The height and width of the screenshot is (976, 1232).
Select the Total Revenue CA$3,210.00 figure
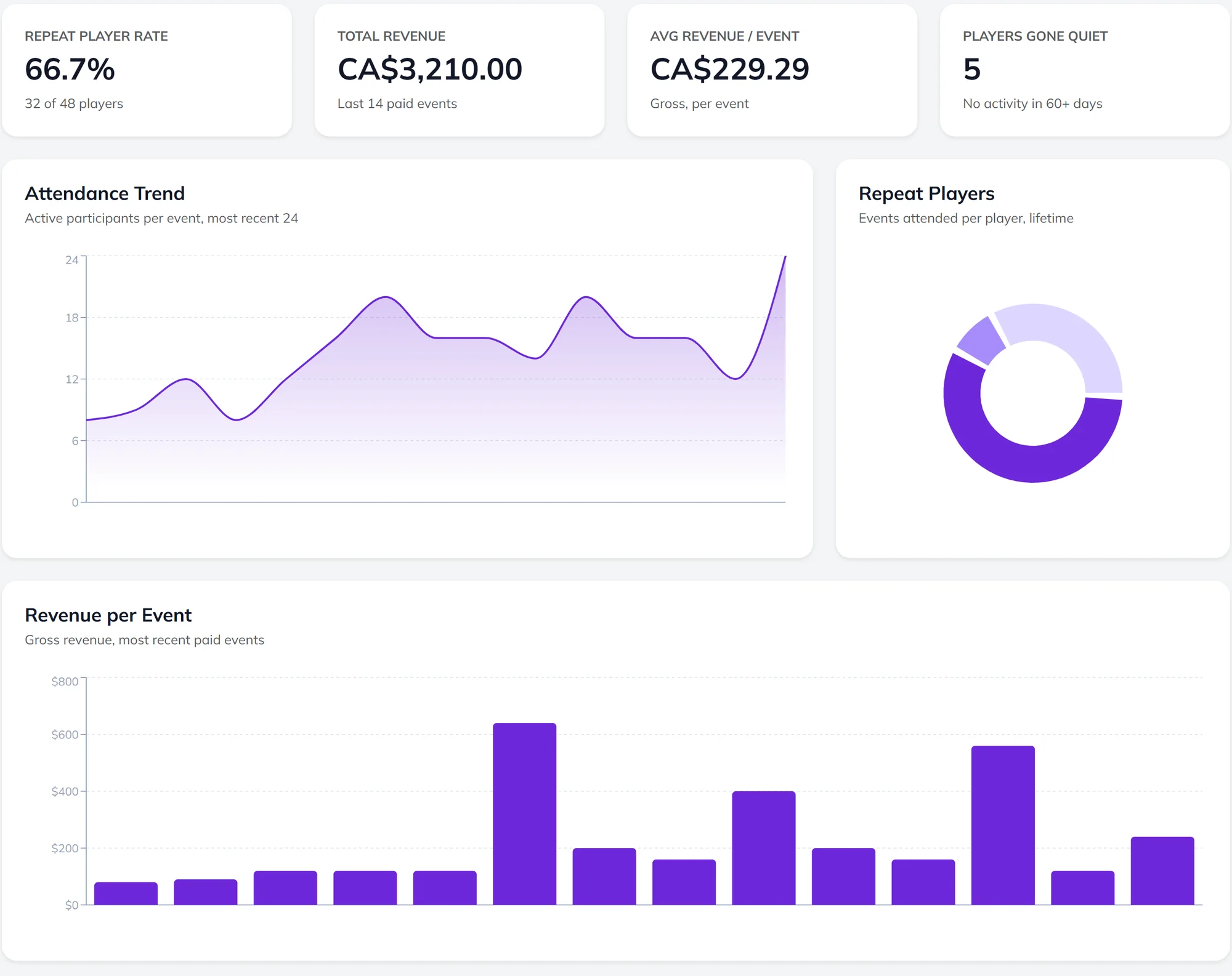pos(430,69)
